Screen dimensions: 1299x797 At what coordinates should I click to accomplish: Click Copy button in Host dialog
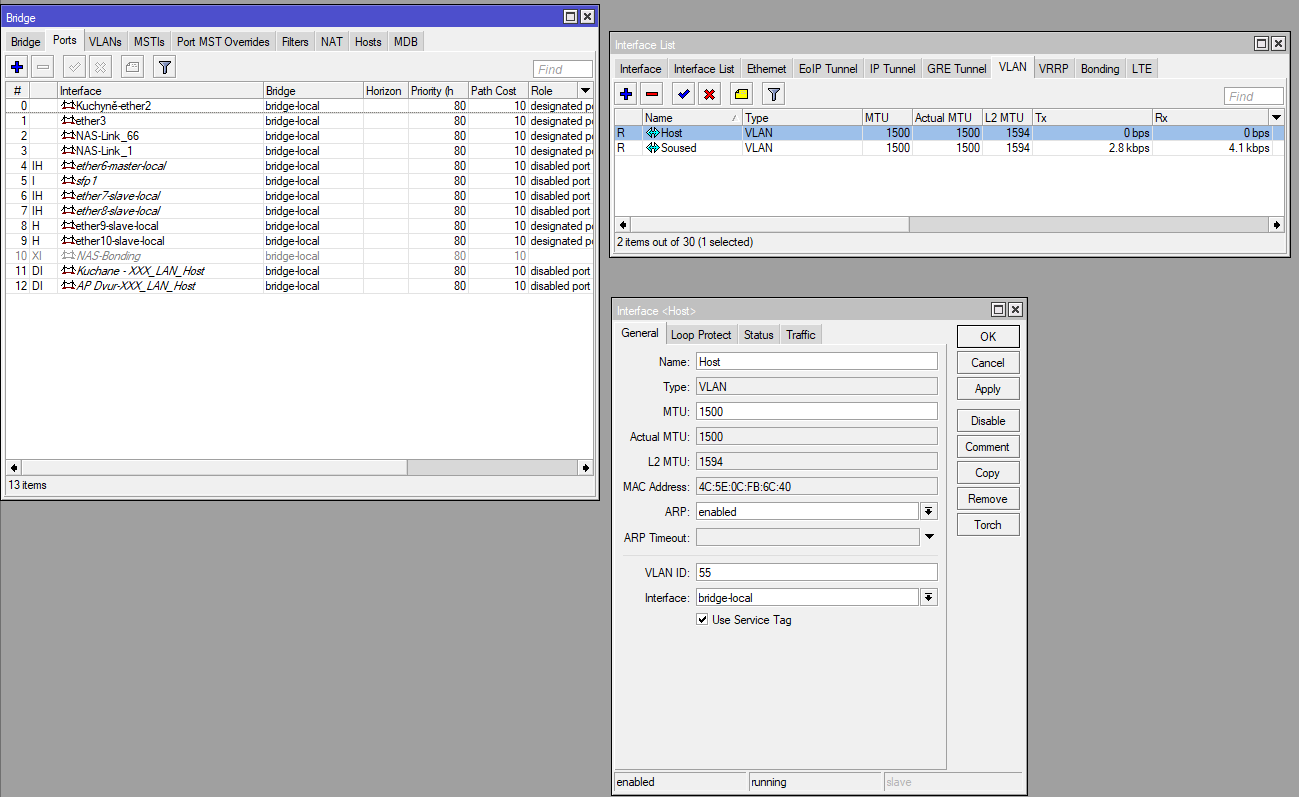coord(988,473)
